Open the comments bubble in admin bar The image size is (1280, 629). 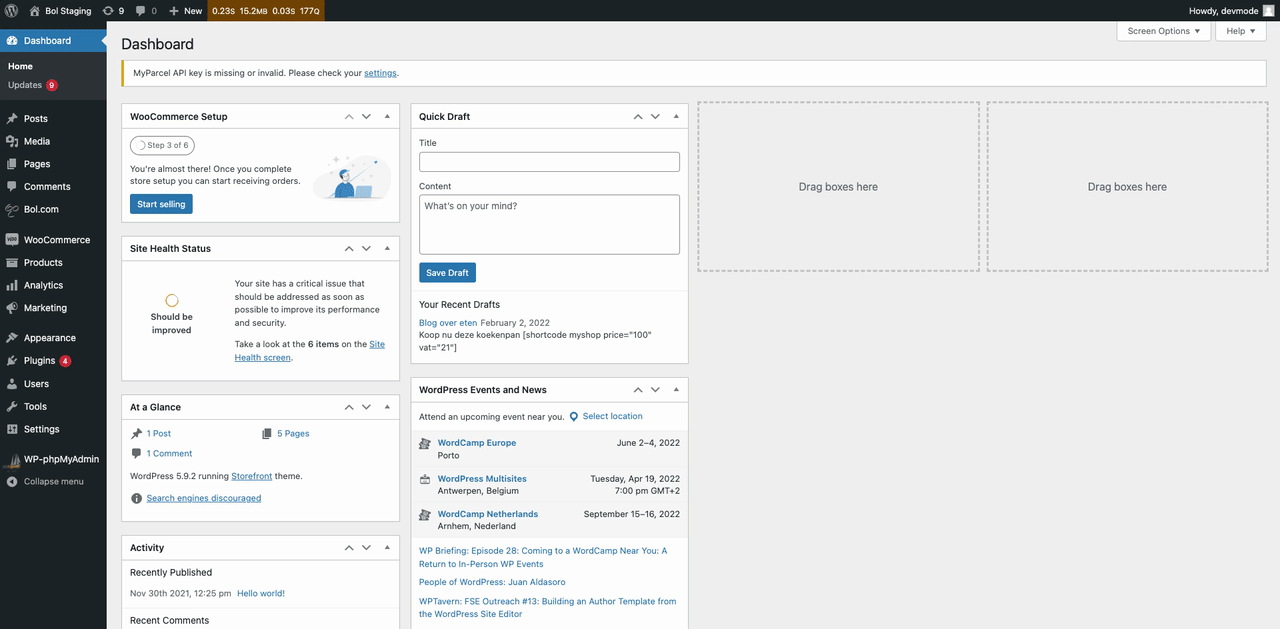pos(146,10)
